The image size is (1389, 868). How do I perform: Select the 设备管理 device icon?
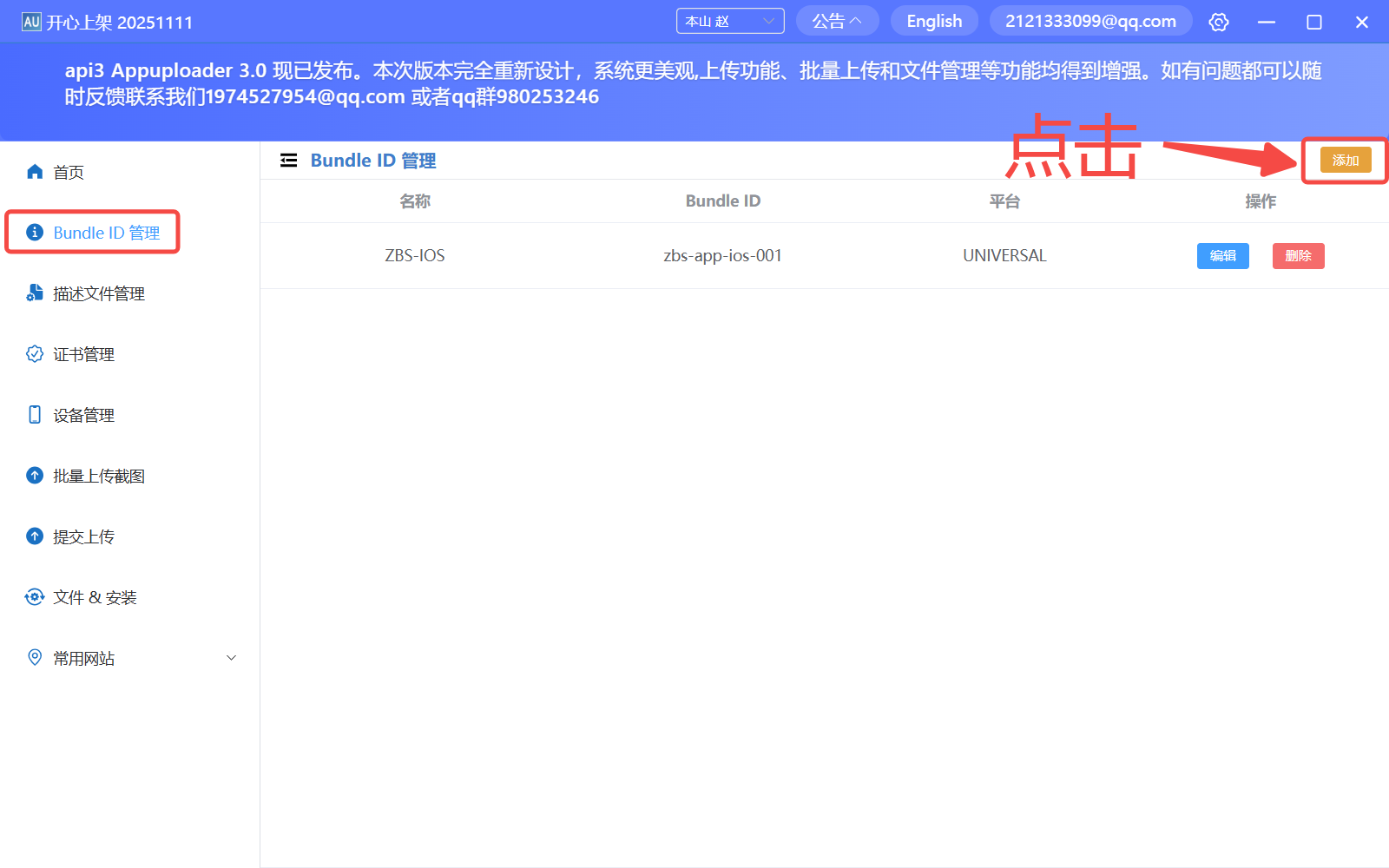tap(35, 414)
